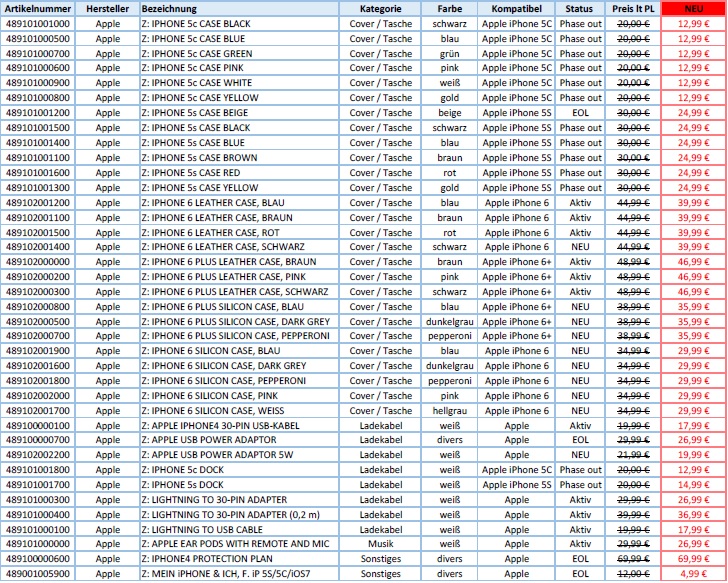Click the 19,99 € new price
This screenshot has width=728, height=583.
click(x=694, y=454)
